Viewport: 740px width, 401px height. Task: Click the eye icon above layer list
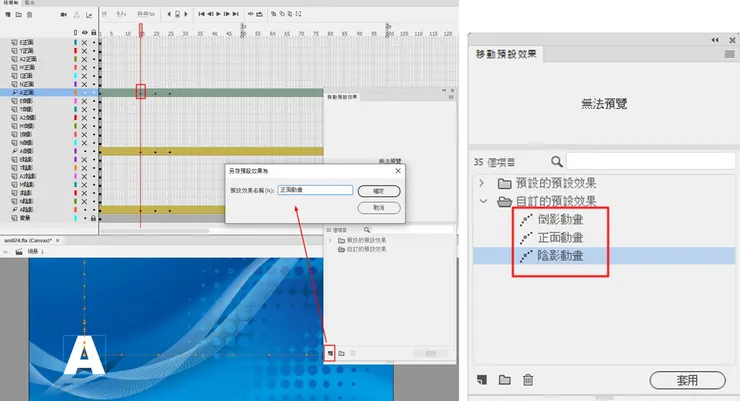[84, 33]
